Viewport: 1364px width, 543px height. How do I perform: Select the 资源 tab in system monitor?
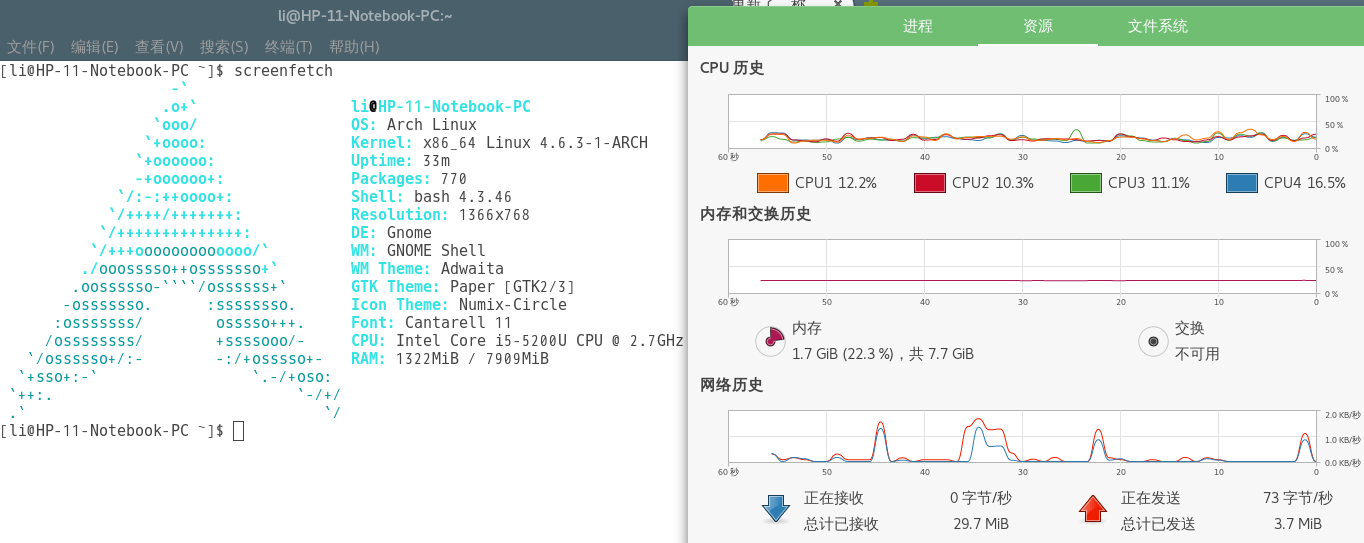click(1037, 26)
